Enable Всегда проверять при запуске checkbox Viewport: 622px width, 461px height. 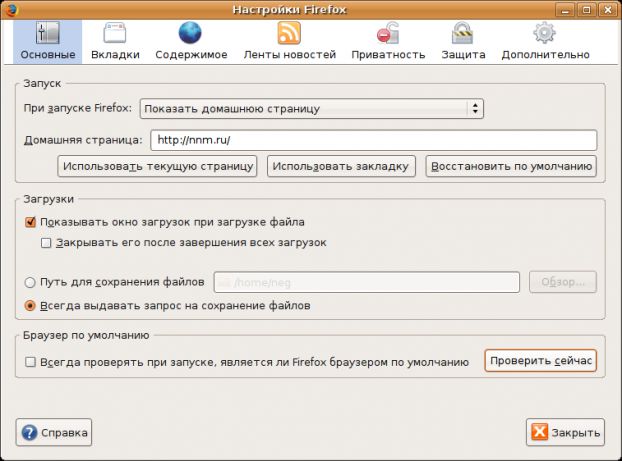pyautogui.click(x=30, y=362)
